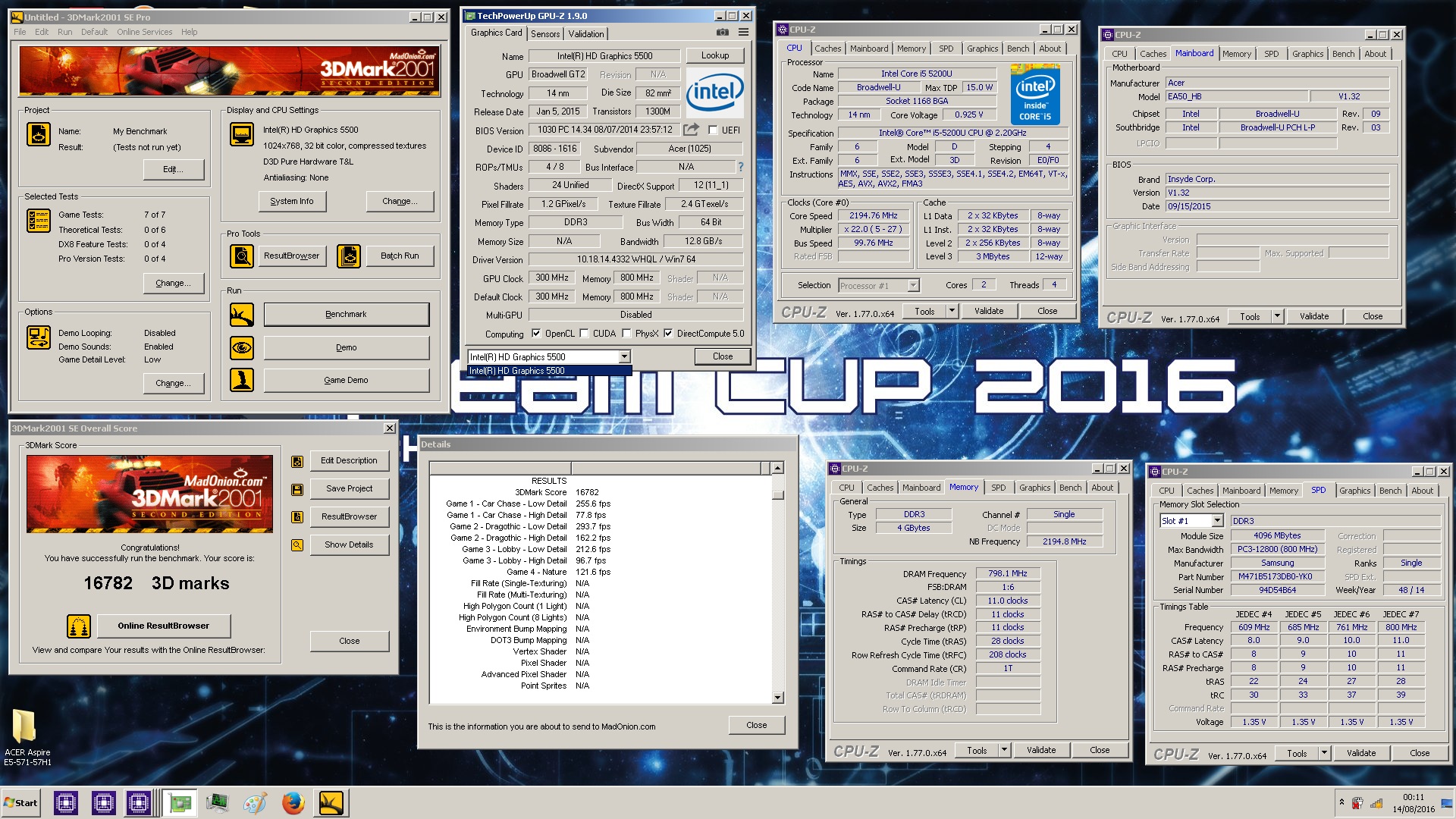
Task: Click the Display and CPU Settings monitor icon
Action: click(242, 134)
